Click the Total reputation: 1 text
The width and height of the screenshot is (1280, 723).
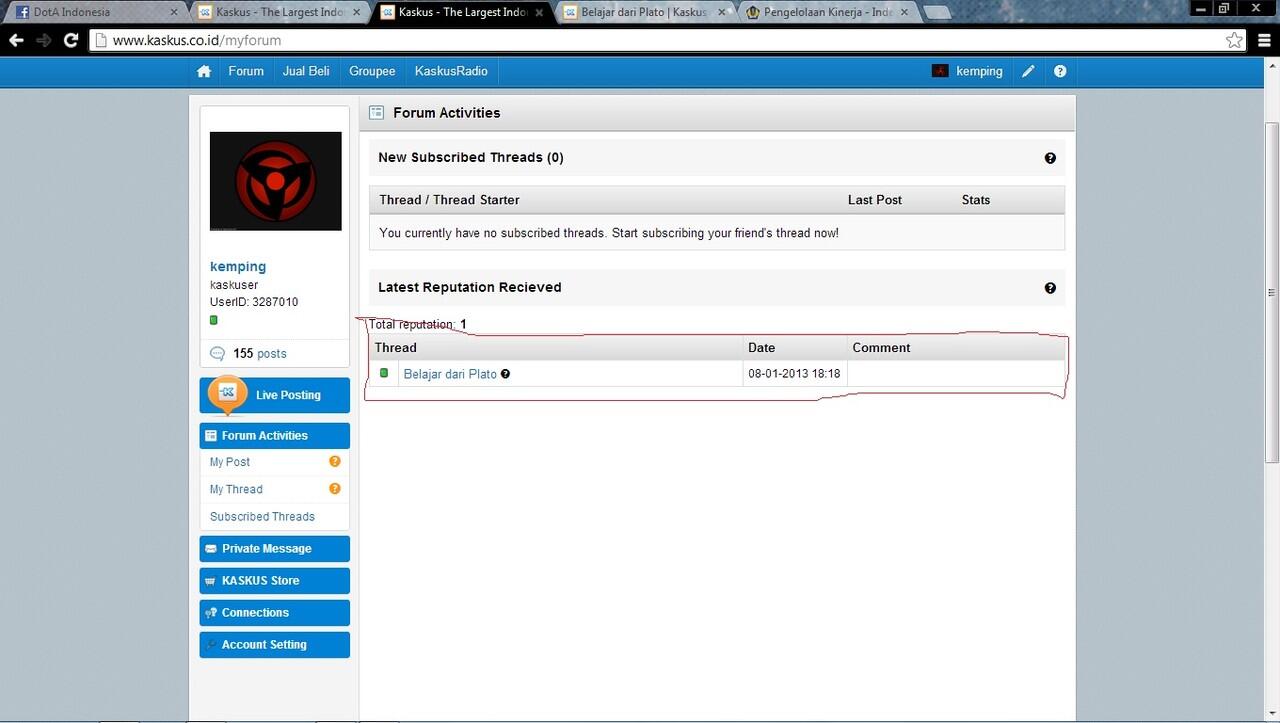(x=418, y=324)
